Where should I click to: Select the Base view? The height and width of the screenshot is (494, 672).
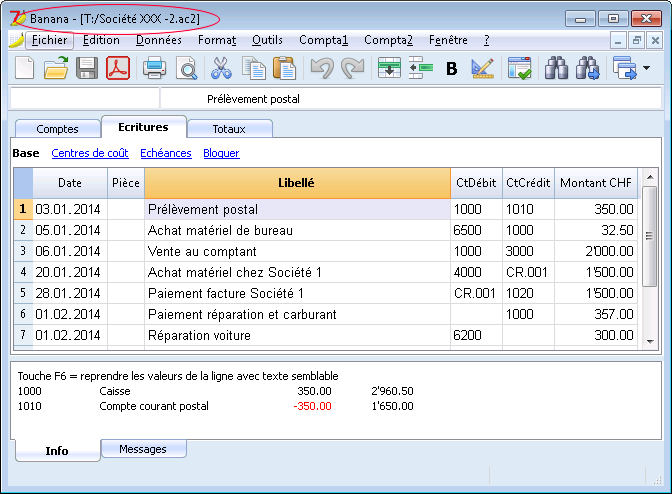pyautogui.click(x=26, y=153)
